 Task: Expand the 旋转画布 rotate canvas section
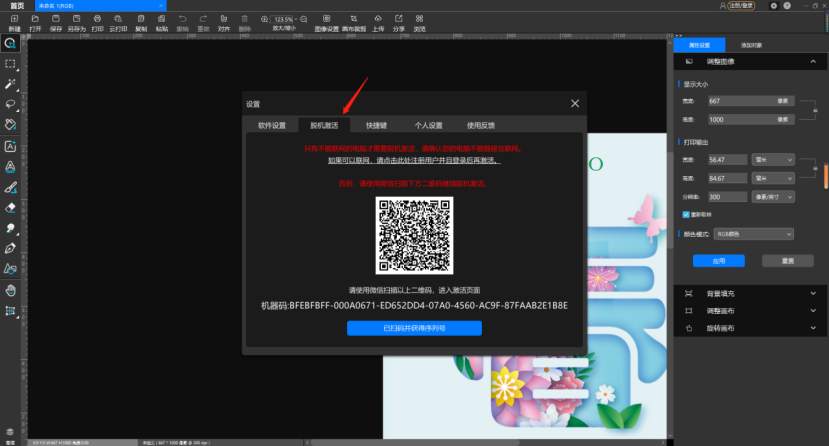click(813, 328)
